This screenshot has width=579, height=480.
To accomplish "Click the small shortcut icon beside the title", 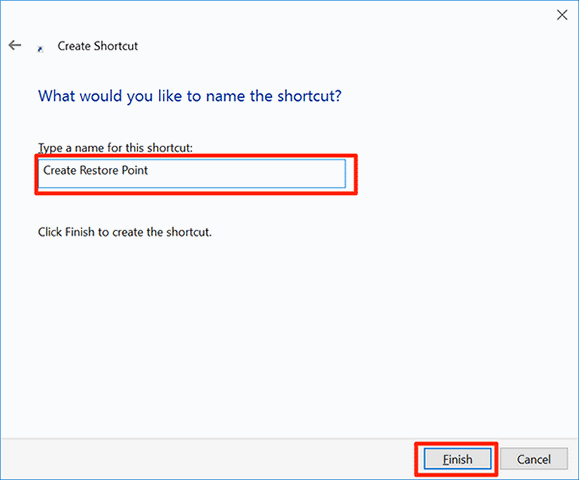I will tap(40, 49).
